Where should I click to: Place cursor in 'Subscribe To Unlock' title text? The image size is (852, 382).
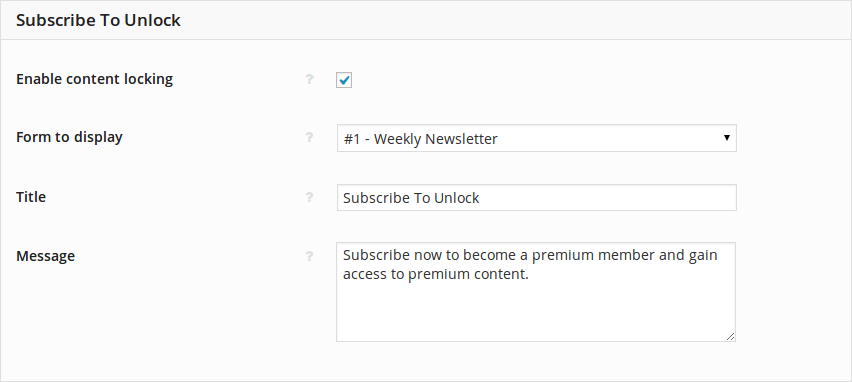pos(411,198)
